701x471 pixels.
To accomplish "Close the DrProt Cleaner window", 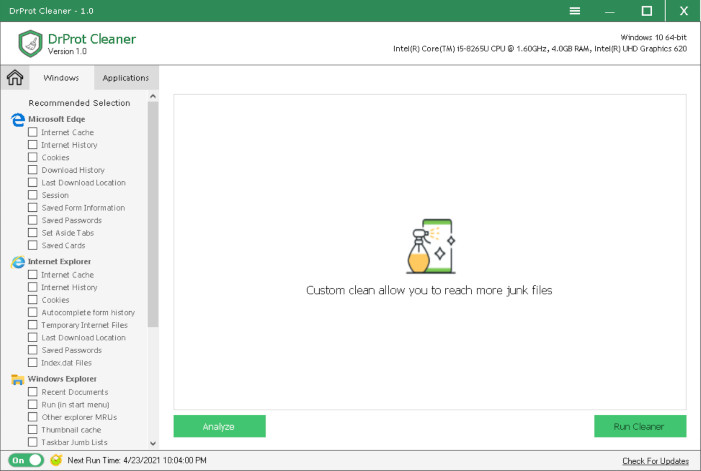I will point(684,11).
